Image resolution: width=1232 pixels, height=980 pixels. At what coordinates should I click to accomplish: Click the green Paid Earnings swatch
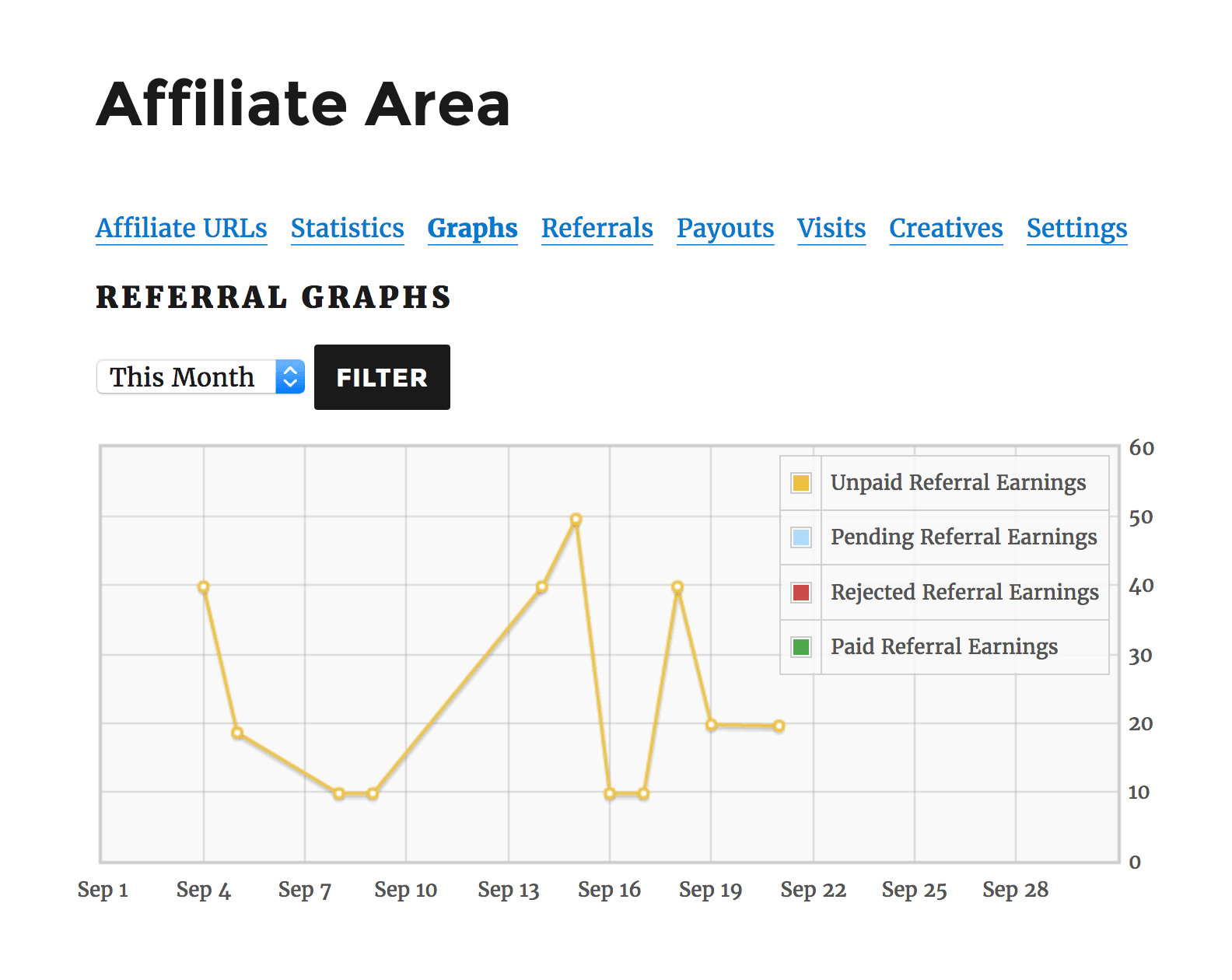(800, 647)
